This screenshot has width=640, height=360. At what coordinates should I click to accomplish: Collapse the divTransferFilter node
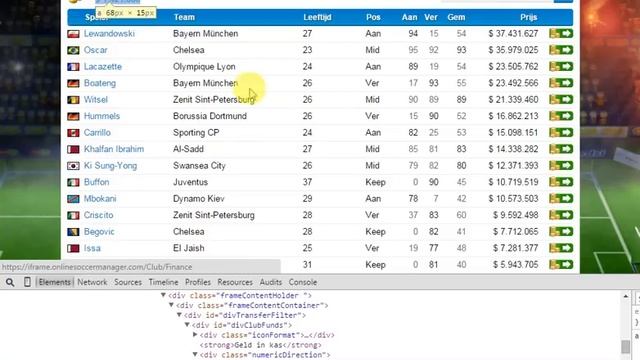[x=179, y=315]
